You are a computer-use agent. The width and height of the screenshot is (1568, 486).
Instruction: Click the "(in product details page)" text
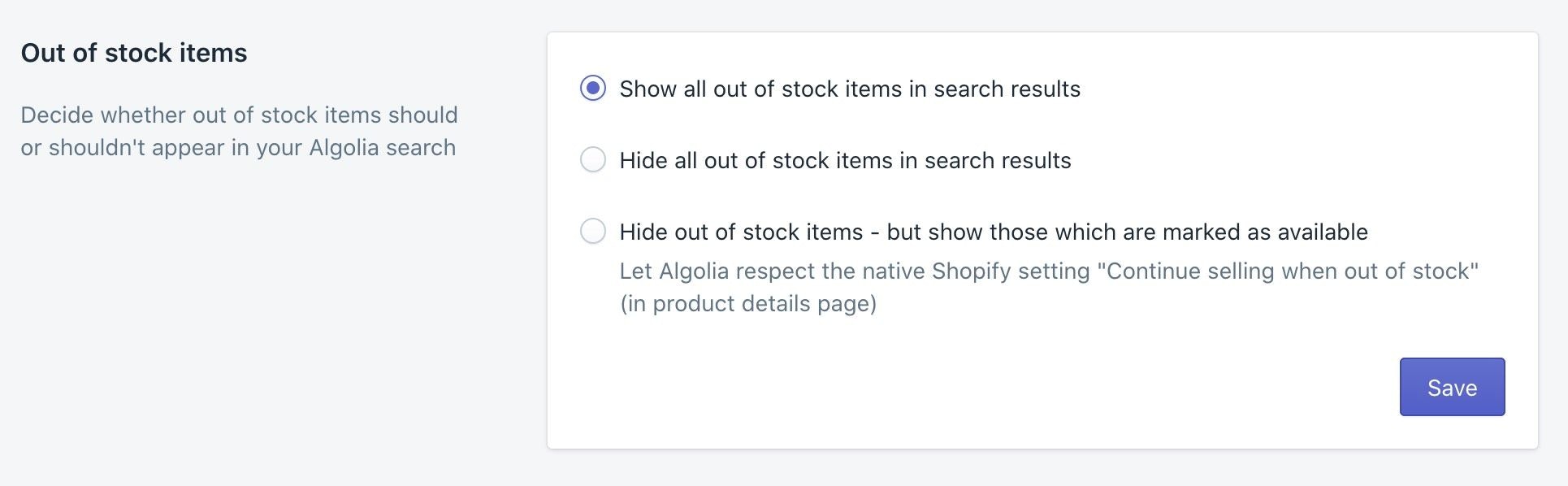tap(747, 303)
